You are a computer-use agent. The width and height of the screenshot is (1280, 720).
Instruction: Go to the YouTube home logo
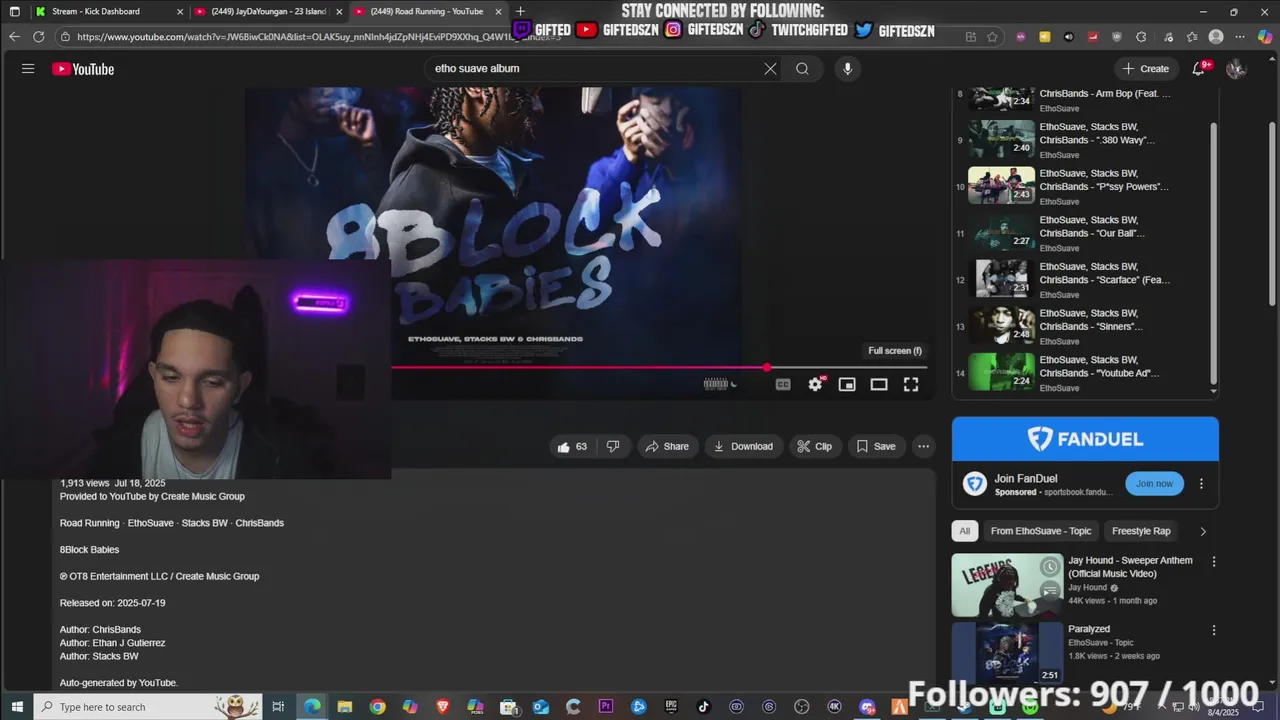pos(83,69)
